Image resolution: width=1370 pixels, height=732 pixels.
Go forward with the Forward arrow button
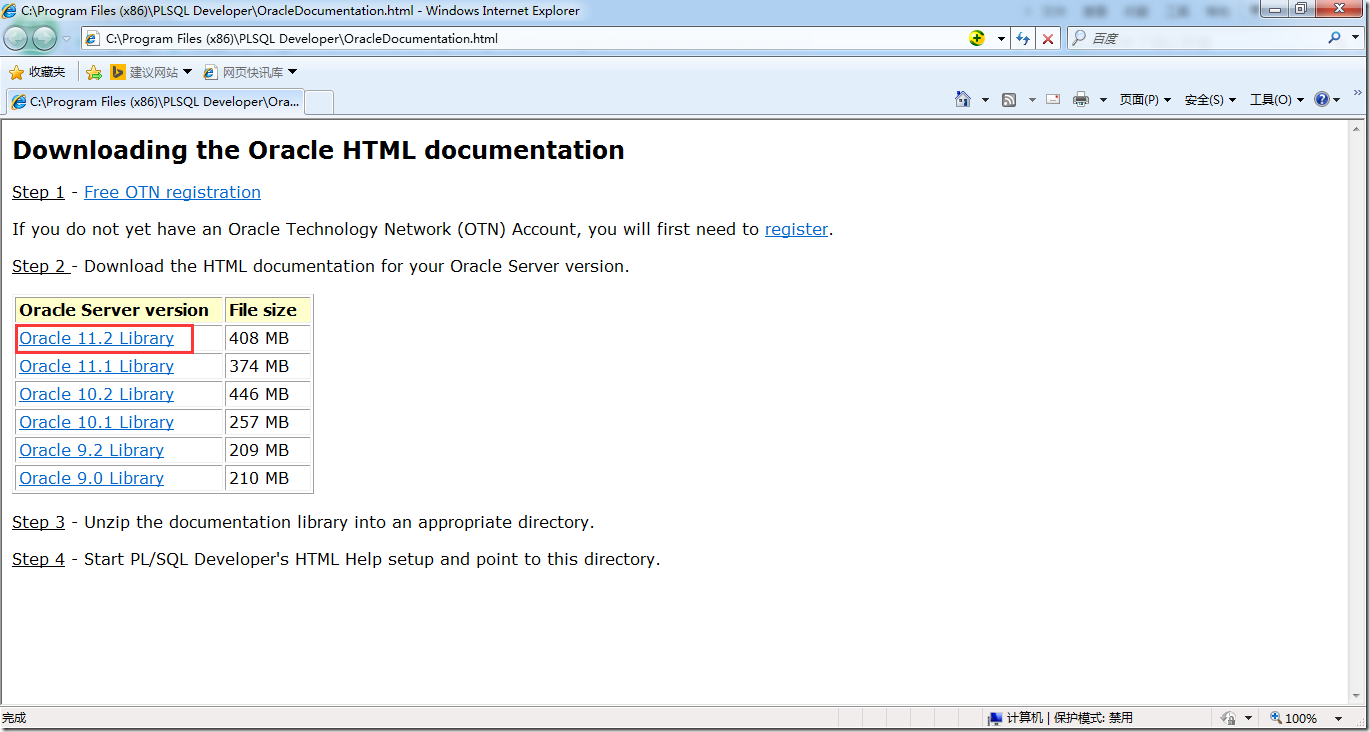(x=45, y=38)
